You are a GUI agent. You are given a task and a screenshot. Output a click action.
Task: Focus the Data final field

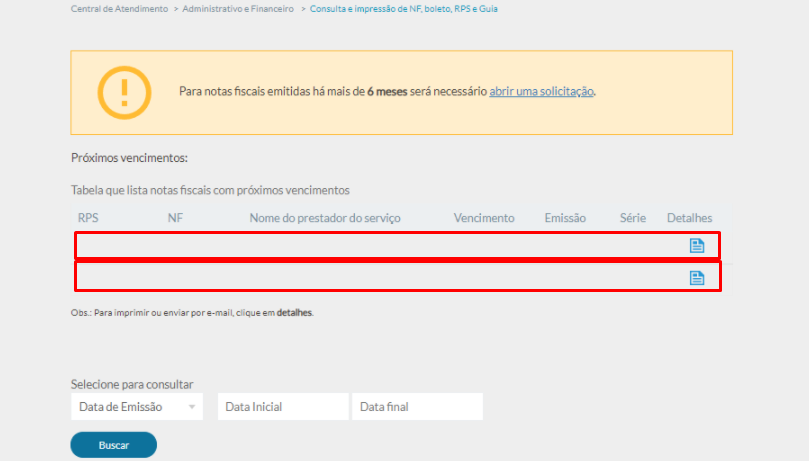[x=416, y=407]
